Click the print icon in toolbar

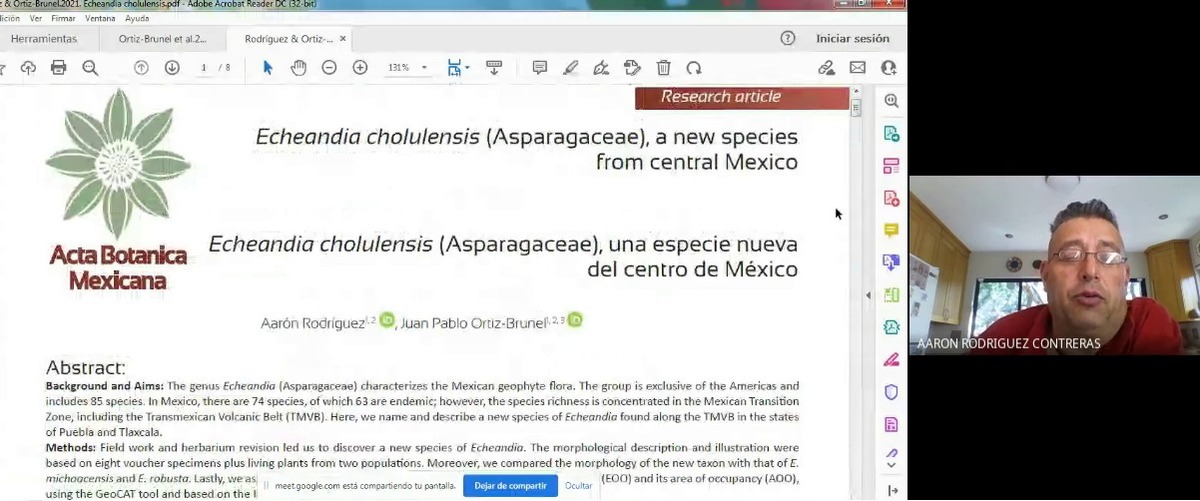click(59, 68)
